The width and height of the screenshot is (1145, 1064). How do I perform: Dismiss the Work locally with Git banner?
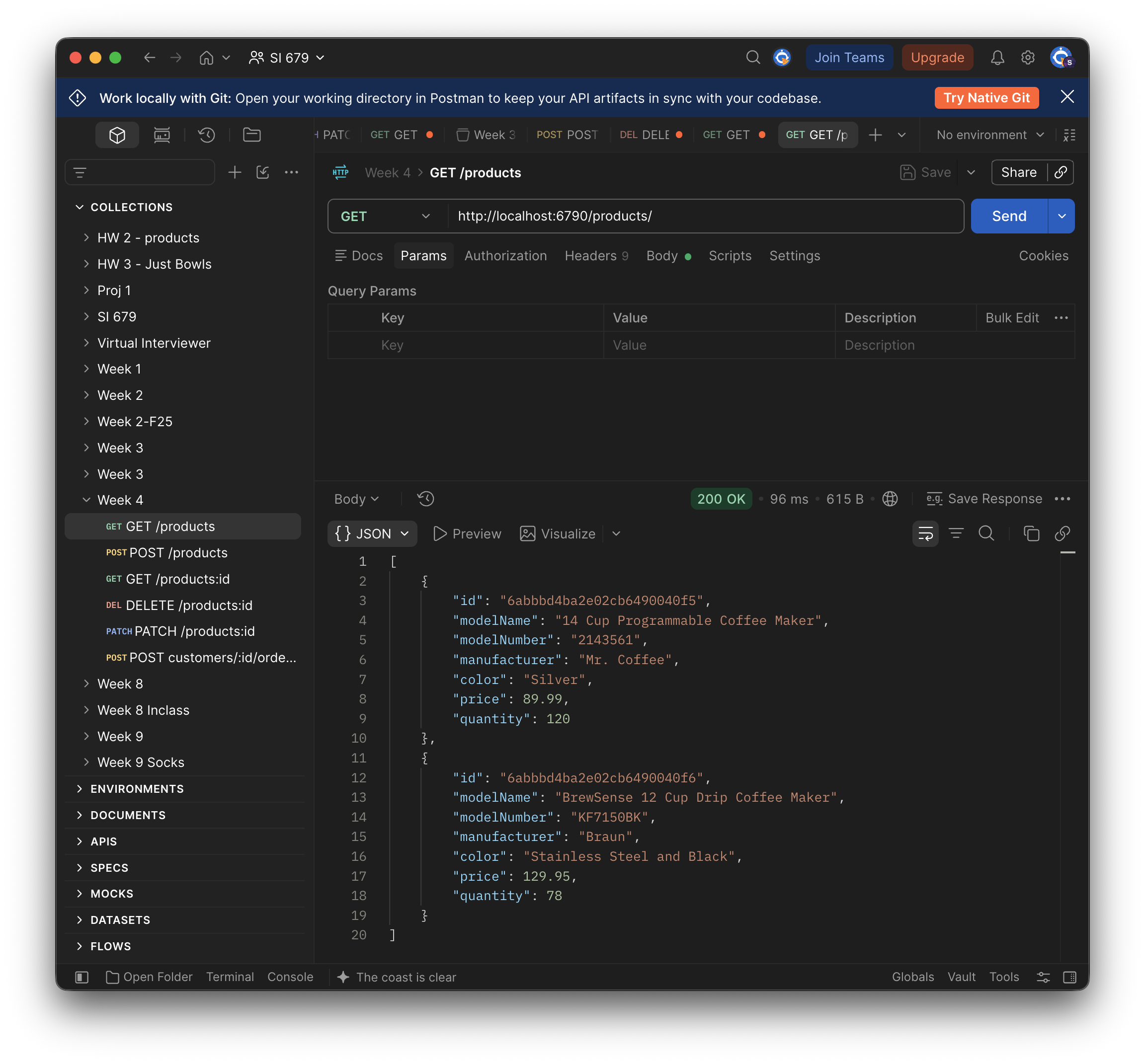click(1066, 97)
